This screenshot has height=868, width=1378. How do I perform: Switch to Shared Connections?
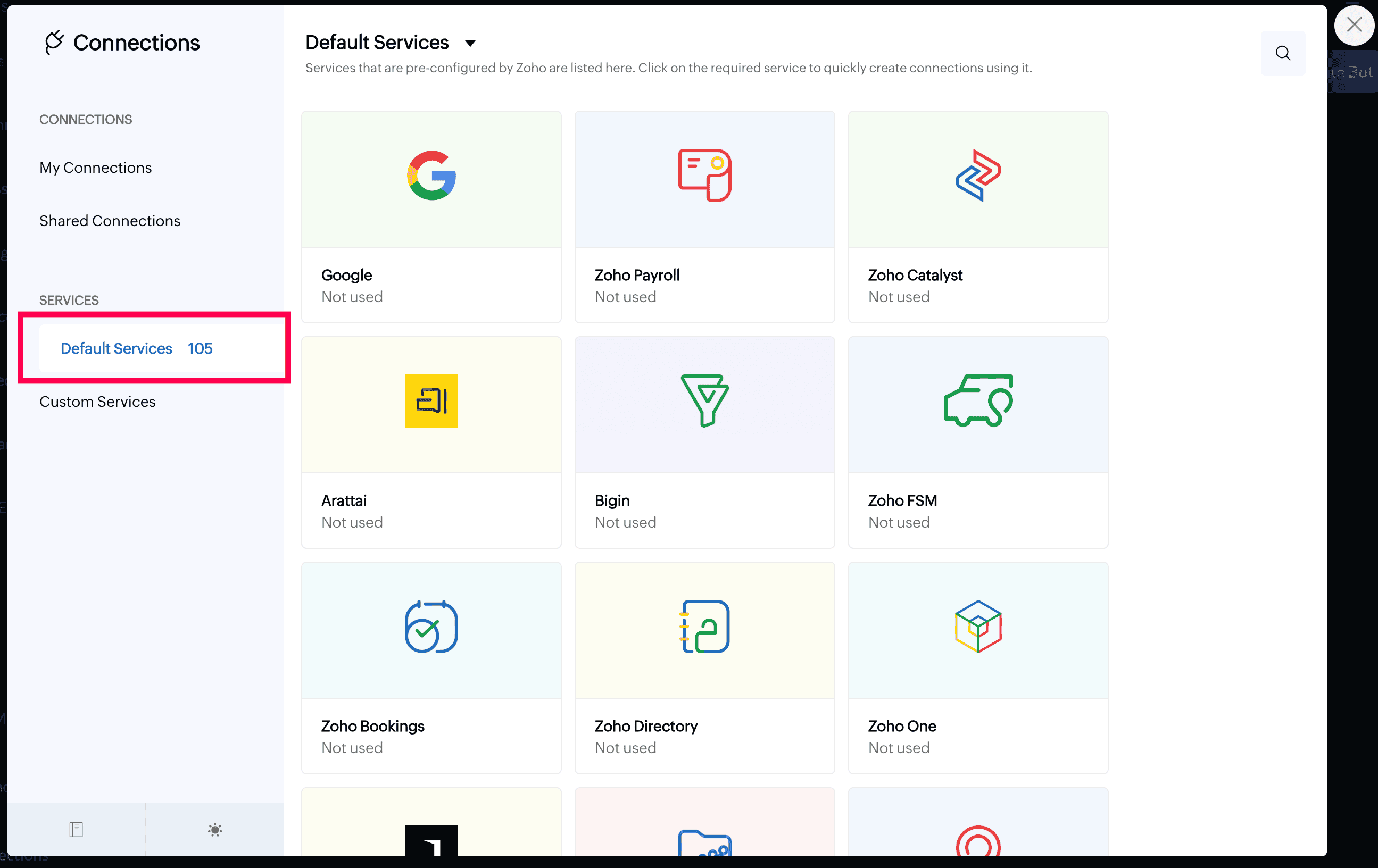[110, 221]
